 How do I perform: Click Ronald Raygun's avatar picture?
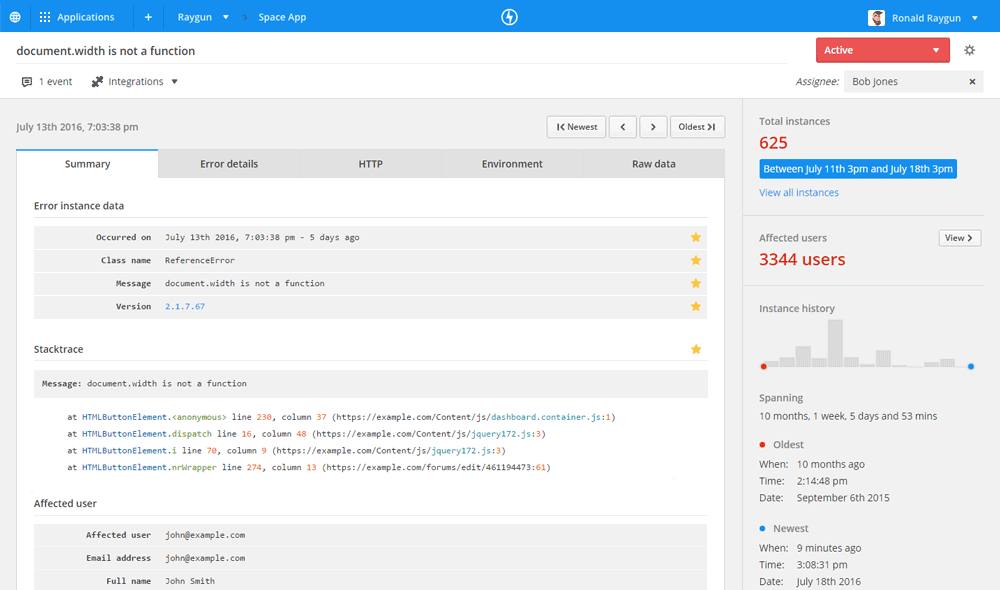tap(876, 18)
